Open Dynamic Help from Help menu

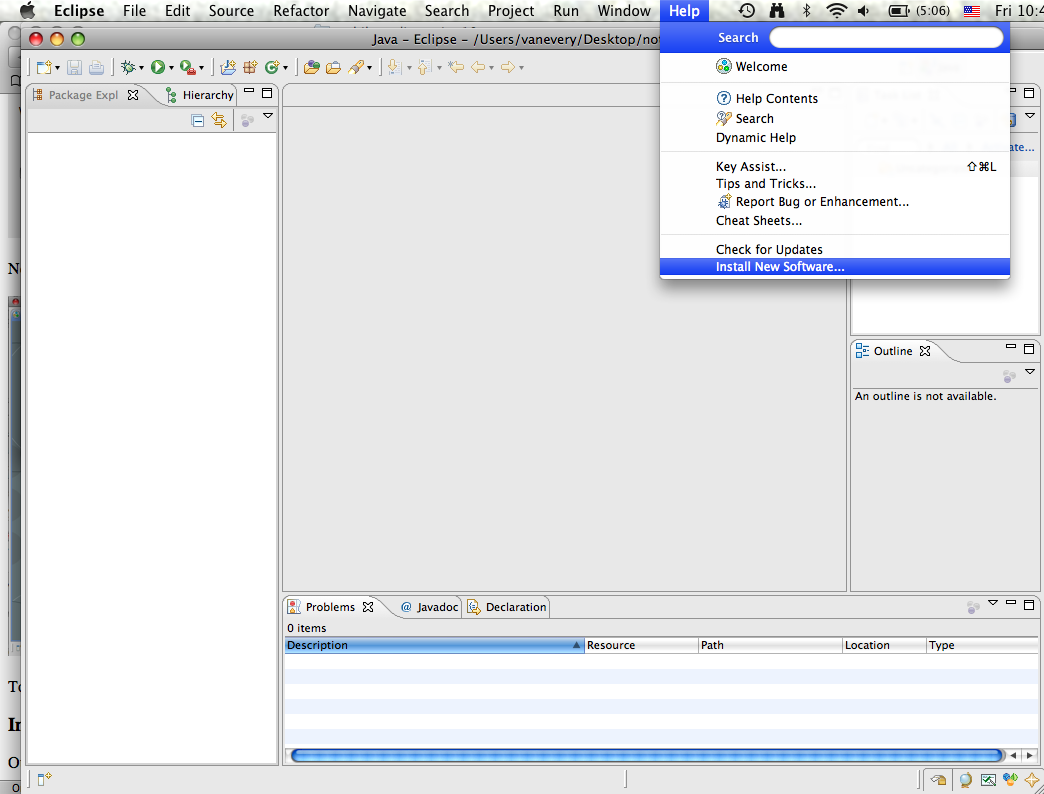point(835,138)
